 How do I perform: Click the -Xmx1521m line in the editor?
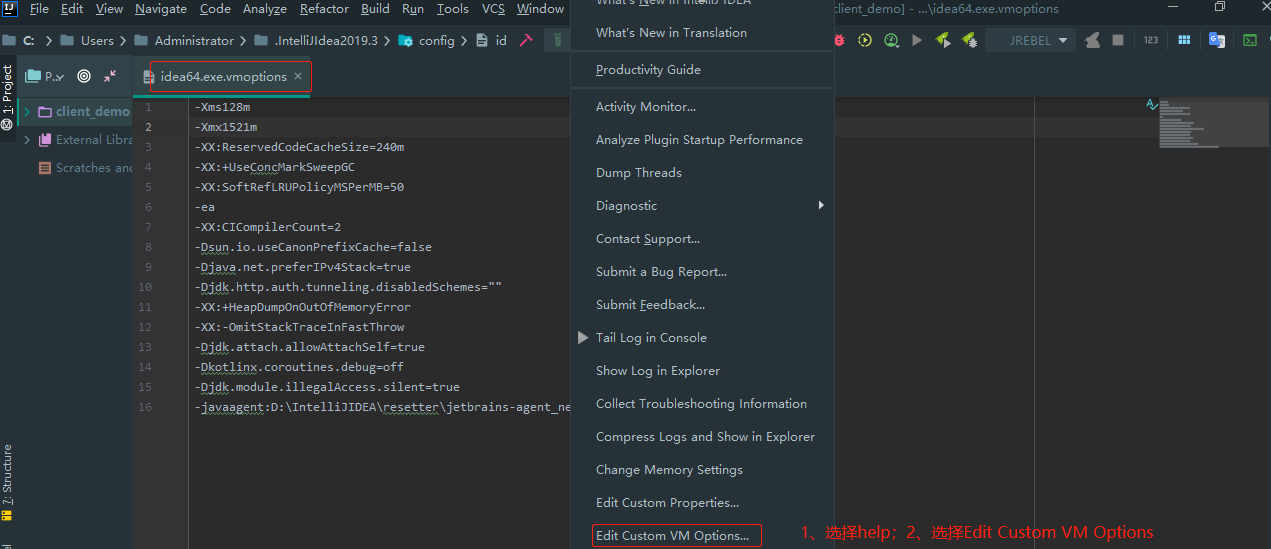(x=226, y=127)
